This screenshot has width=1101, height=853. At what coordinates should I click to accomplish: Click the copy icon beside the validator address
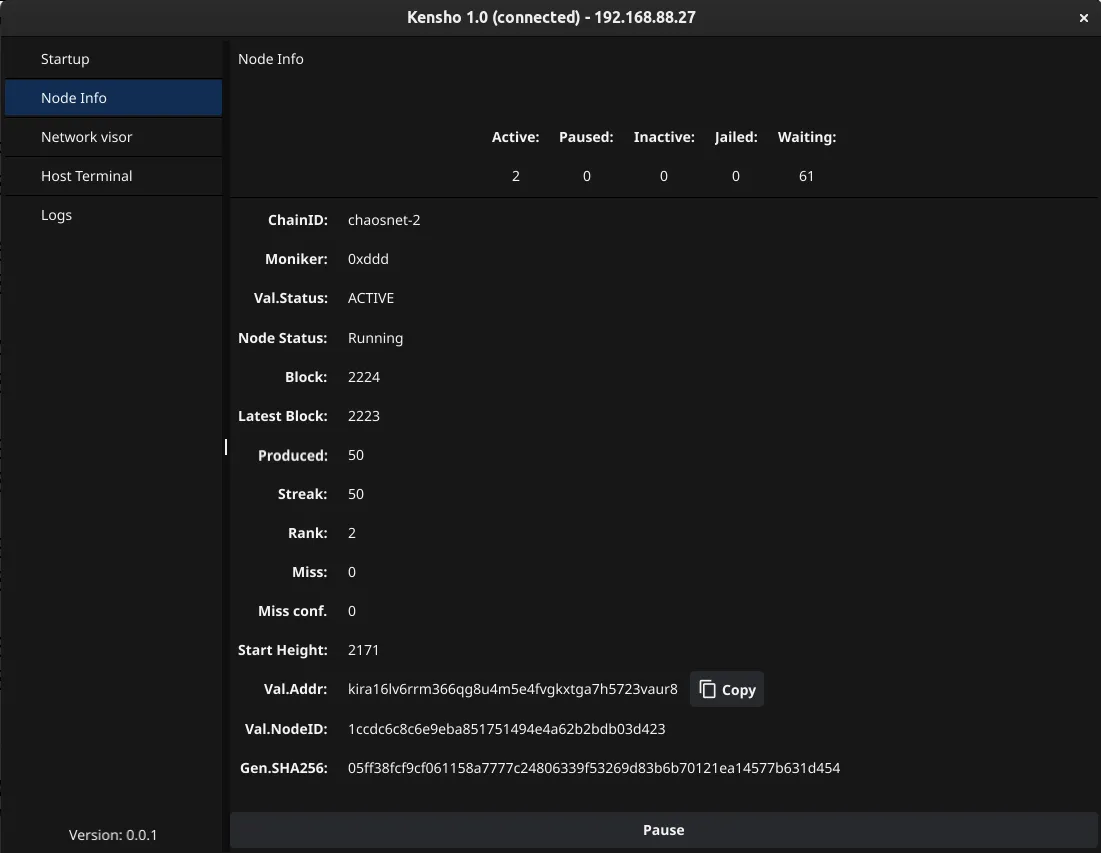(x=709, y=690)
